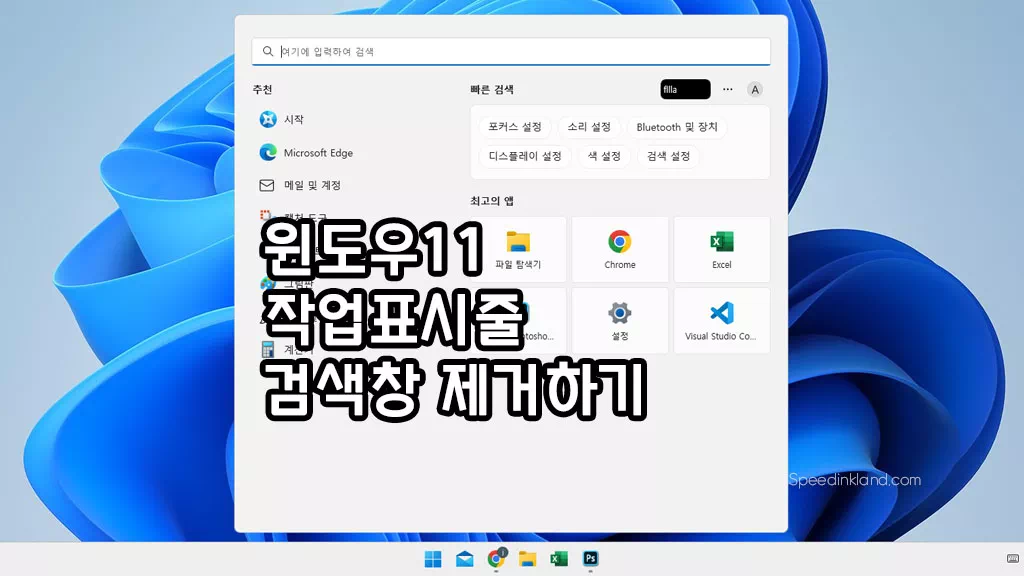Viewport: 1024px width, 576px height.
Task: Open the 설정 gear app tile
Action: [x=619, y=320]
